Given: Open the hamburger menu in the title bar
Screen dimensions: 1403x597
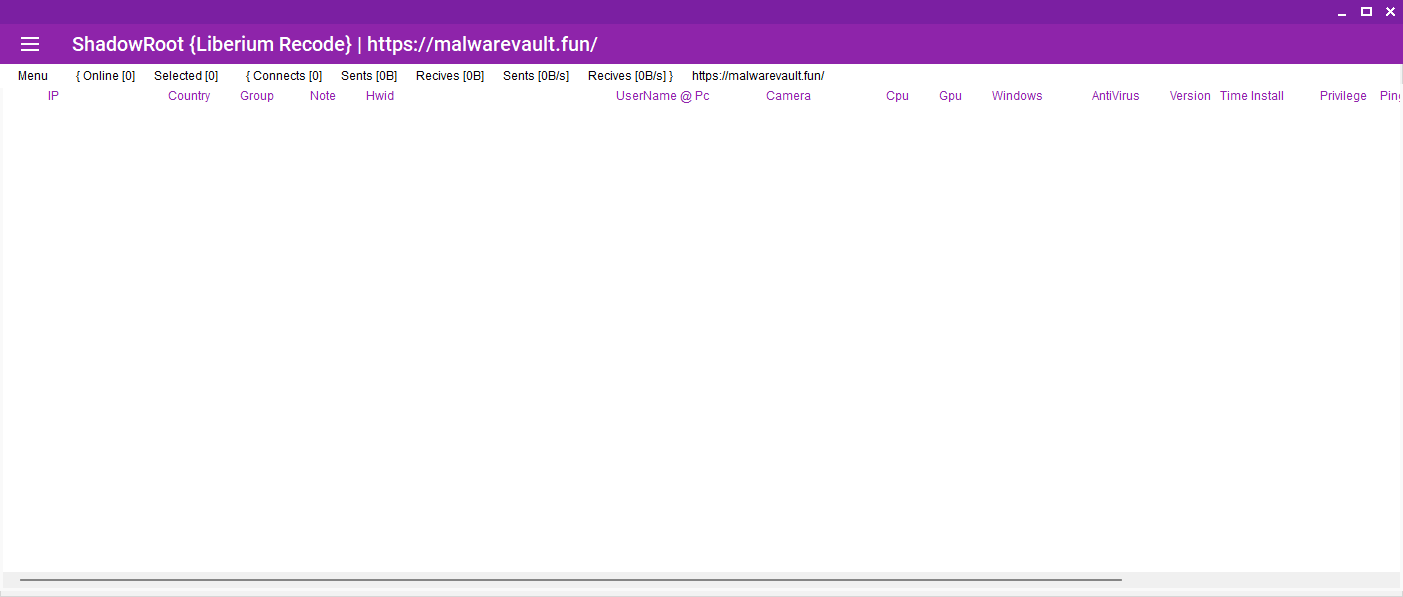Looking at the screenshot, I should point(30,44).
